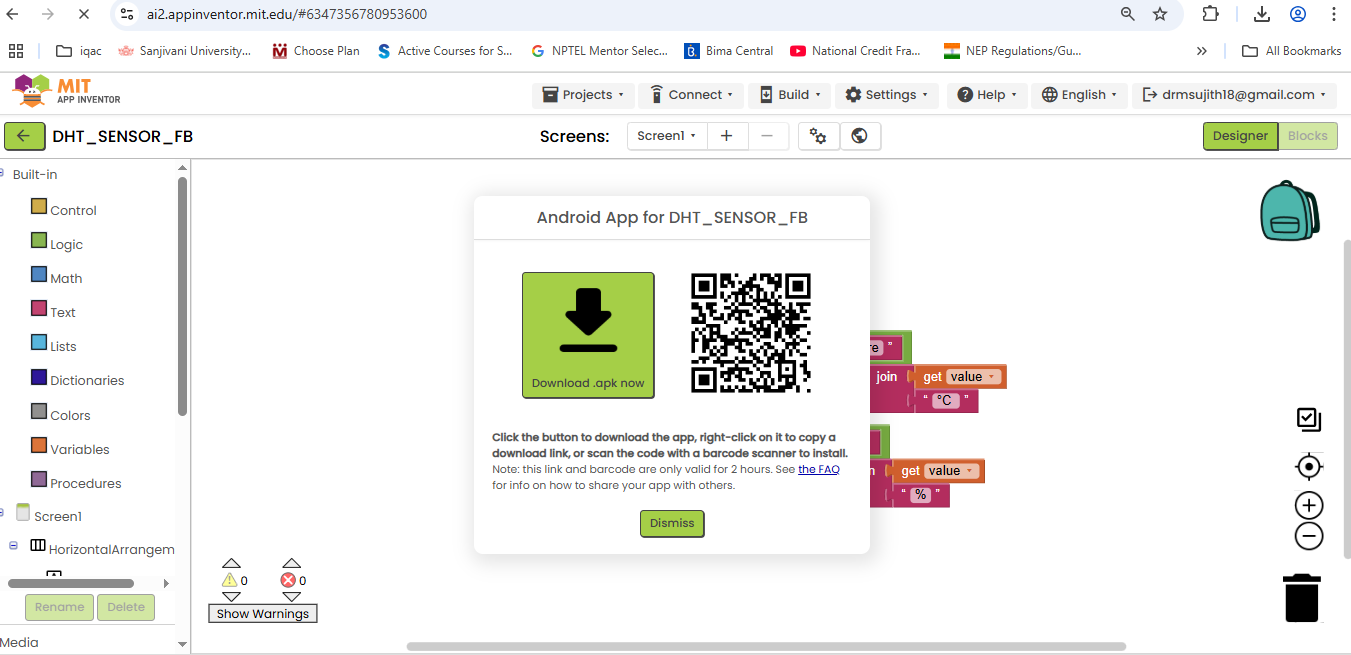Go to previous warning up arrow
Viewport: 1351px width, 655px height.
231,563
